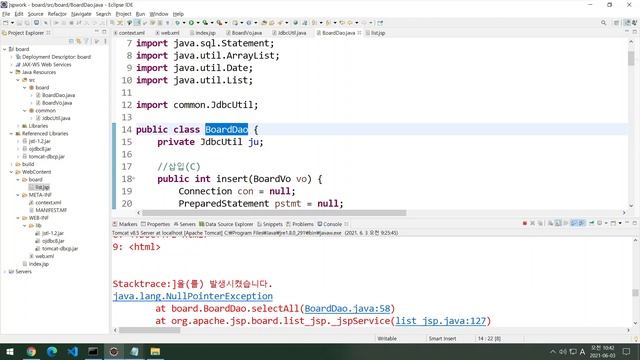The height and width of the screenshot is (360, 640).
Task: Open Project Explorer view menu icon
Action: click(105, 41)
